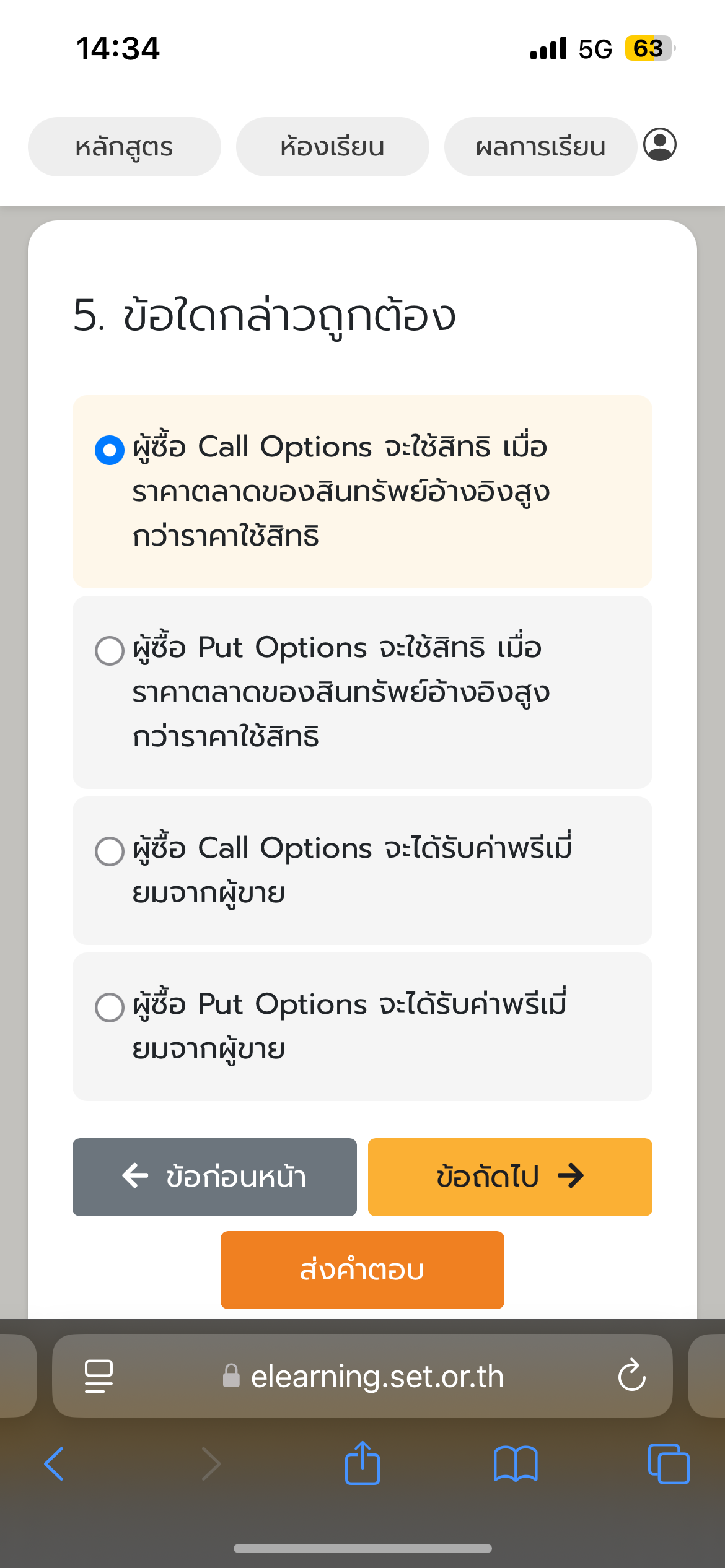Choose Call Options premium from seller answer
This screenshot has width=725, height=1568.
[110, 852]
